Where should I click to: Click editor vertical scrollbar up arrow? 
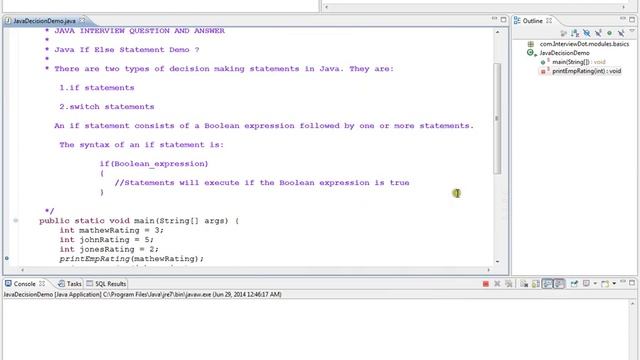497,32
